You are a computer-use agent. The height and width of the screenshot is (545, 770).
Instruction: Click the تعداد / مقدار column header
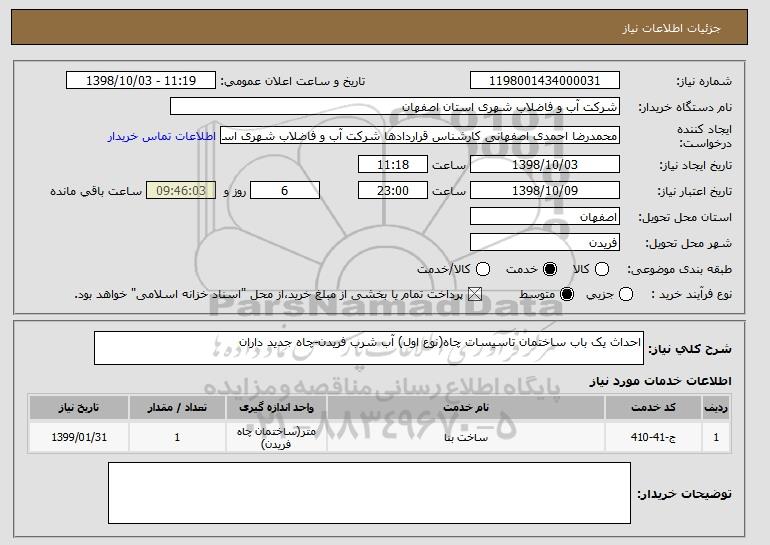(x=177, y=408)
